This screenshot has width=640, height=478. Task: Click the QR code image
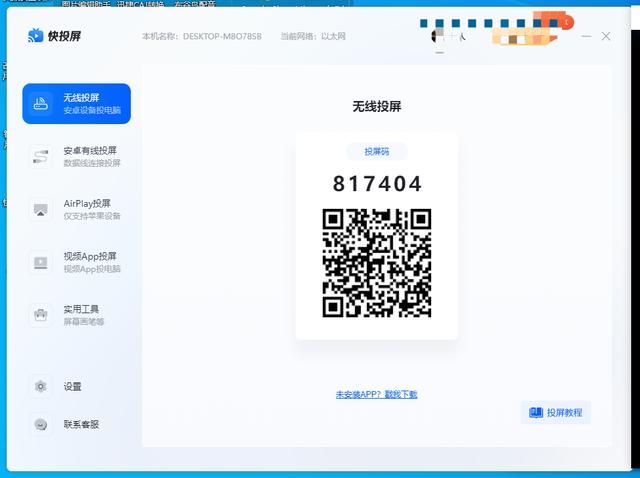(377, 263)
